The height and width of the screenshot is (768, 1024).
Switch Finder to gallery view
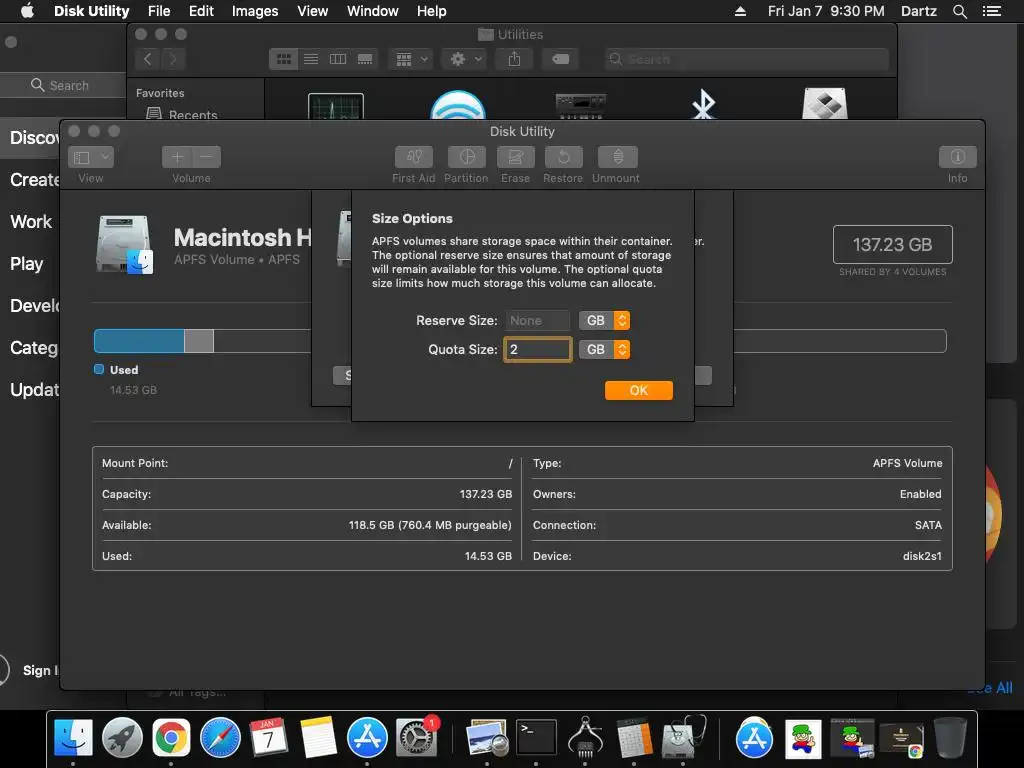(365, 59)
